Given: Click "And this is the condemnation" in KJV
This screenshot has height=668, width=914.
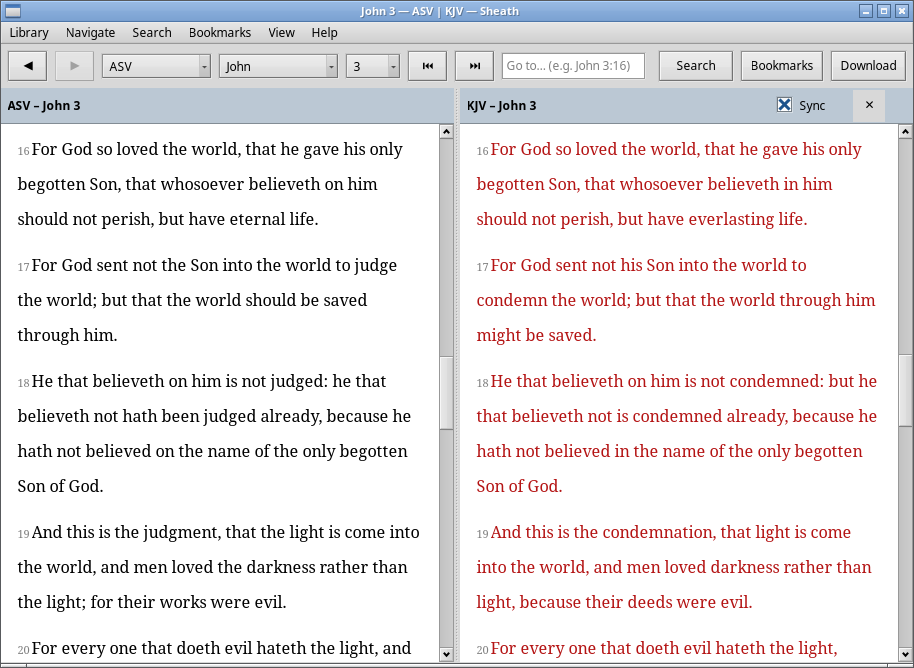Looking at the screenshot, I should click(x=603, y=532).
